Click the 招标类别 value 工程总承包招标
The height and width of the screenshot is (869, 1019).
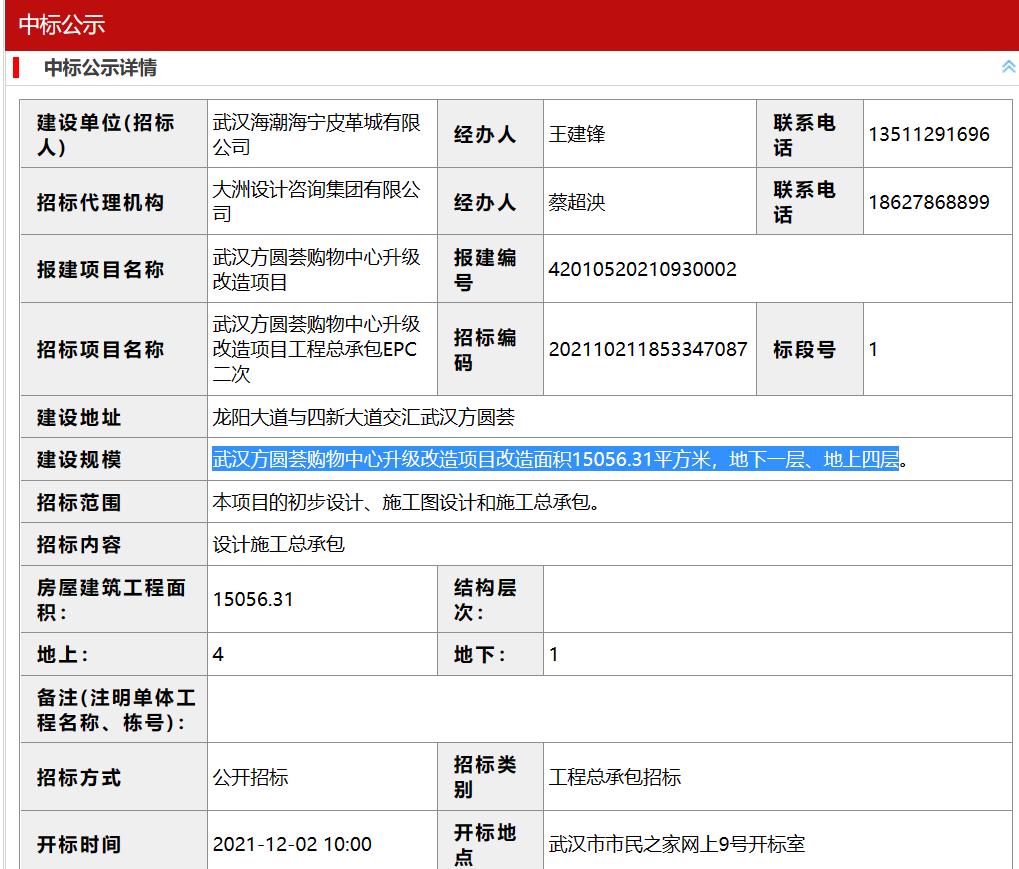(x=614, y=777)
